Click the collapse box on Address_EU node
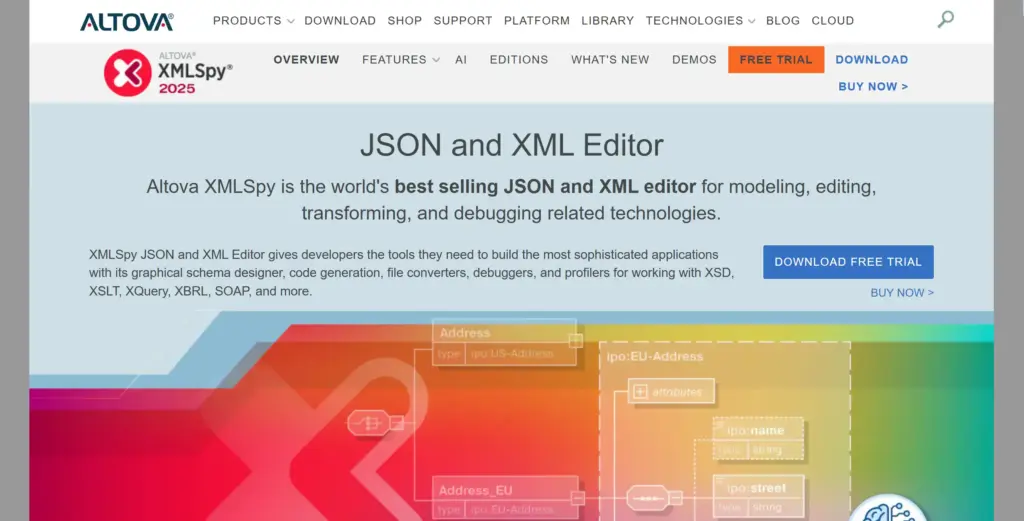 click(577, 497)
